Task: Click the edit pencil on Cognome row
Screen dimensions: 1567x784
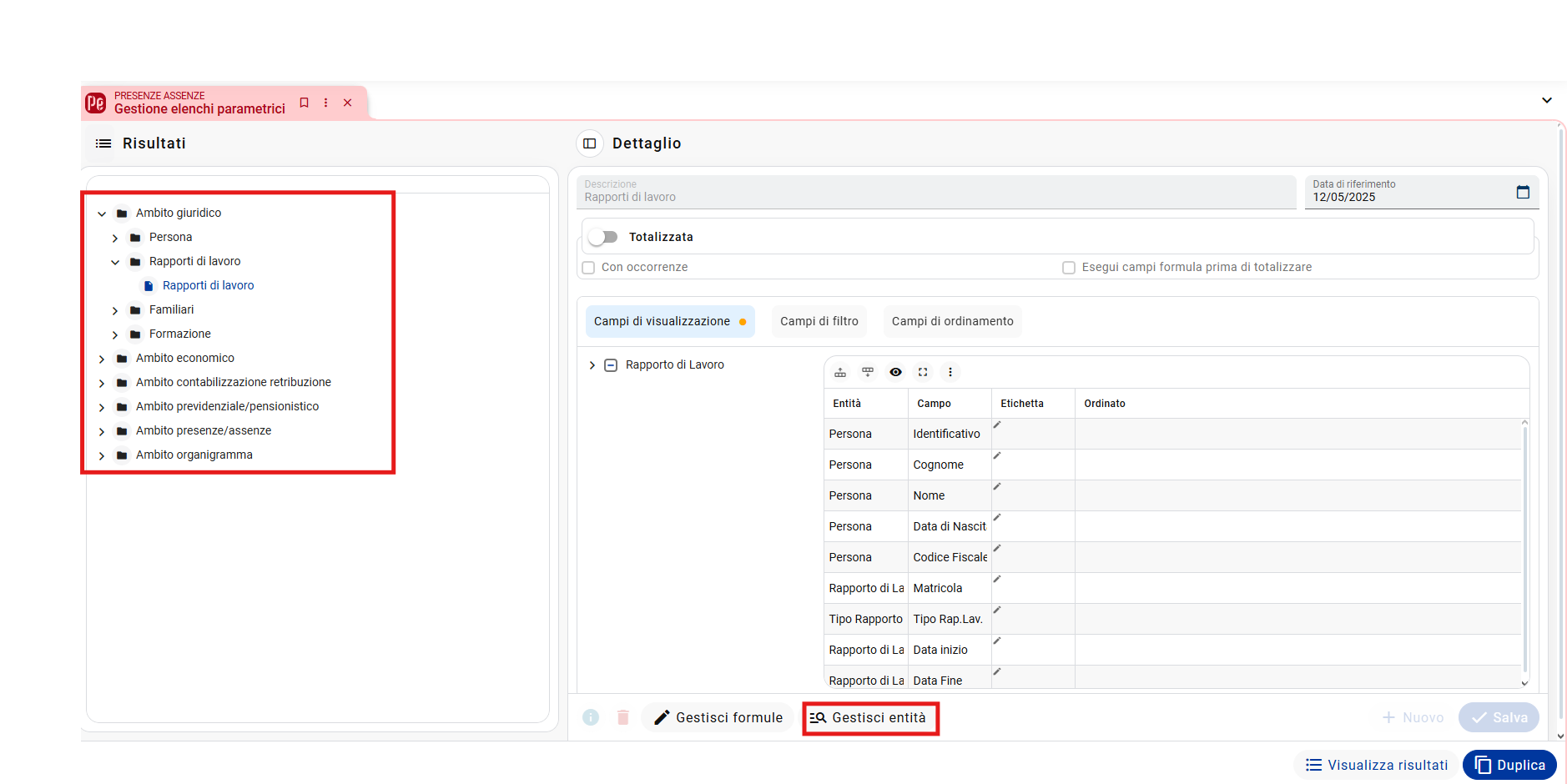Action: pyautogui.click(x=996, y=455)
